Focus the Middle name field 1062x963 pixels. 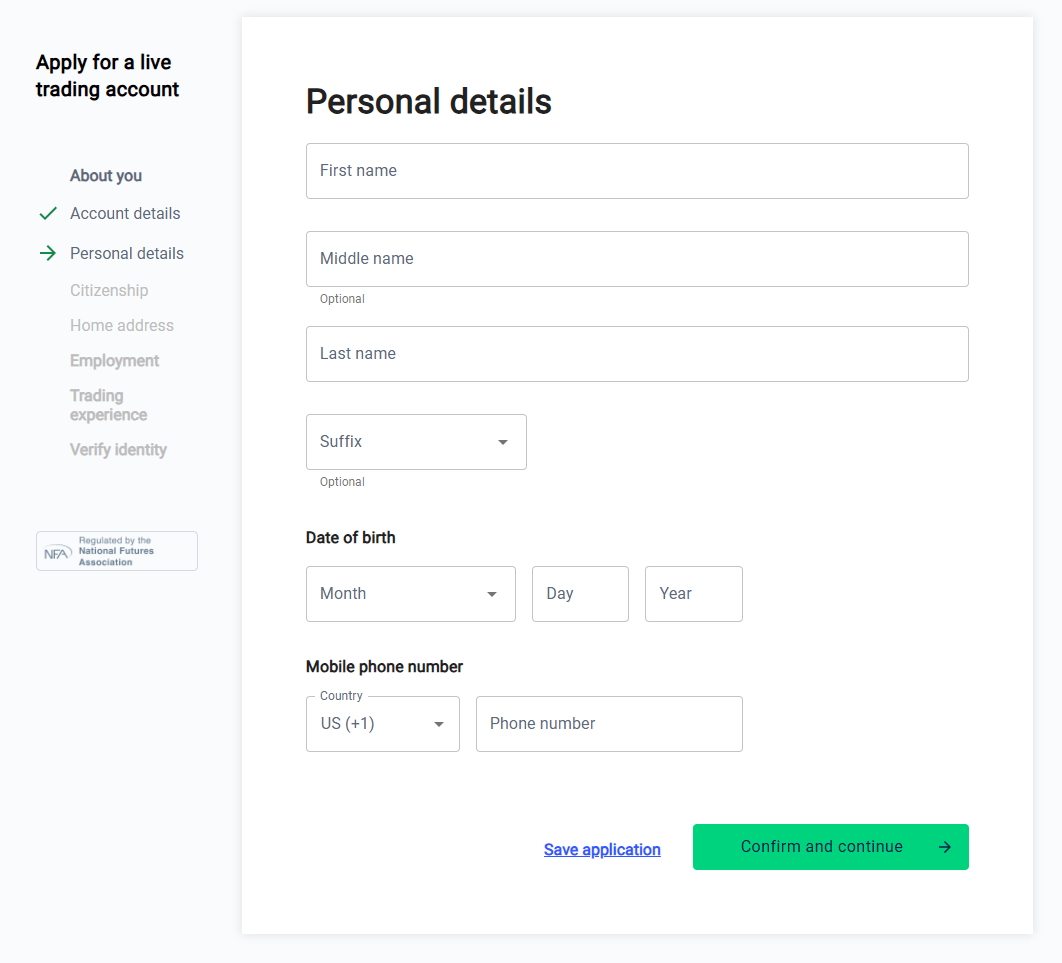click(x=637, y=259)
